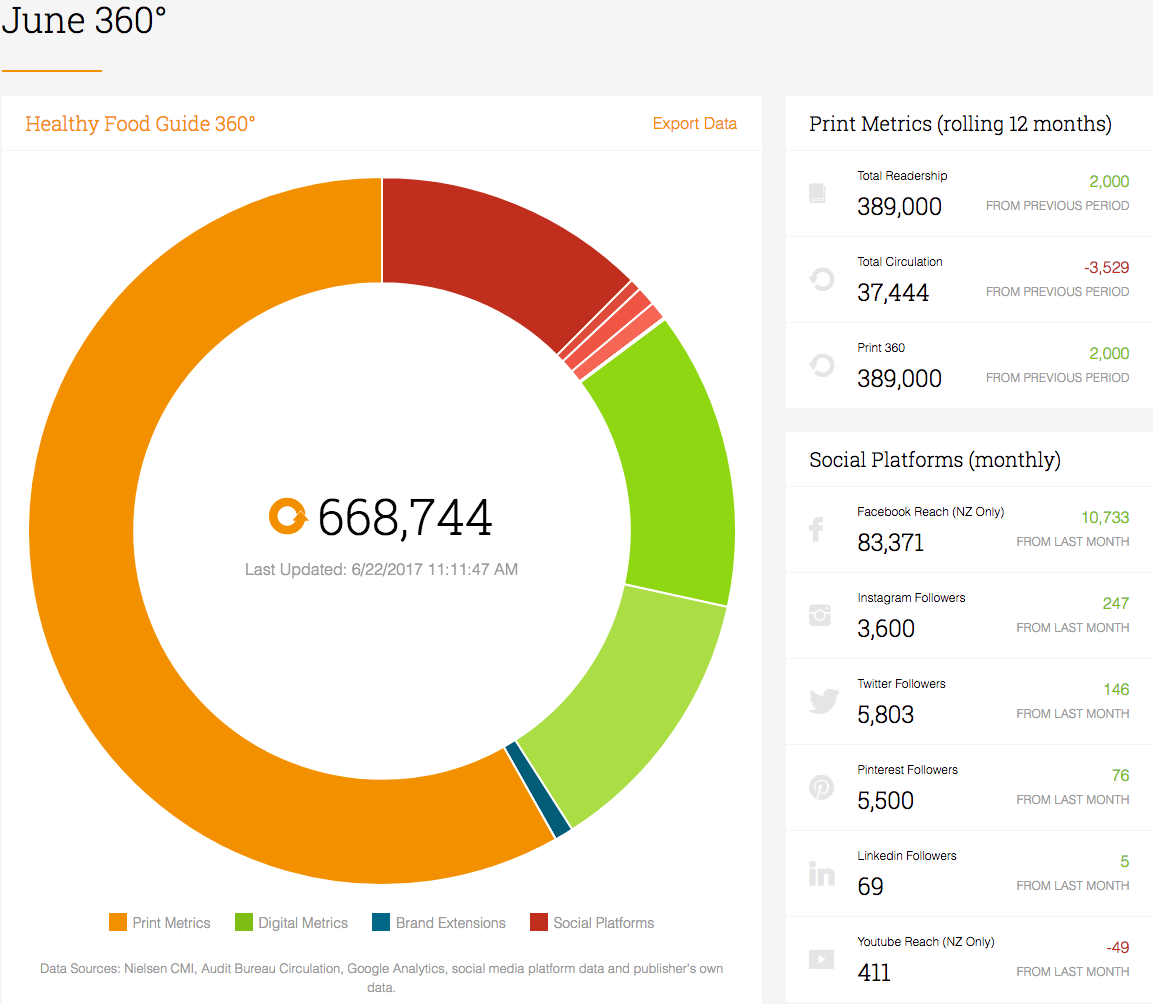Click the refresh icon beside Print 360
The image size is (1153, 1004).
pos(822,365)
